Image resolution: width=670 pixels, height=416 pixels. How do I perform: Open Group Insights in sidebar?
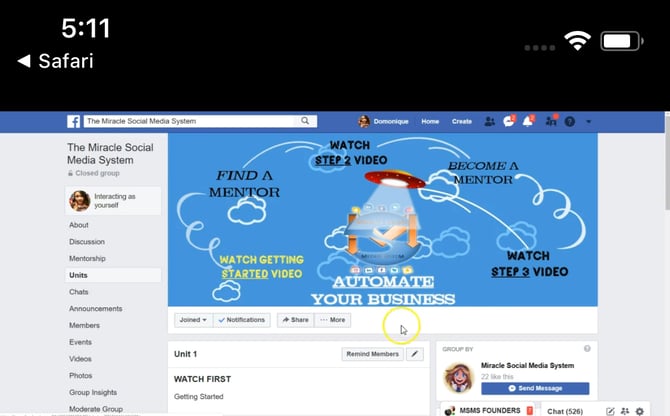(93, 392)
